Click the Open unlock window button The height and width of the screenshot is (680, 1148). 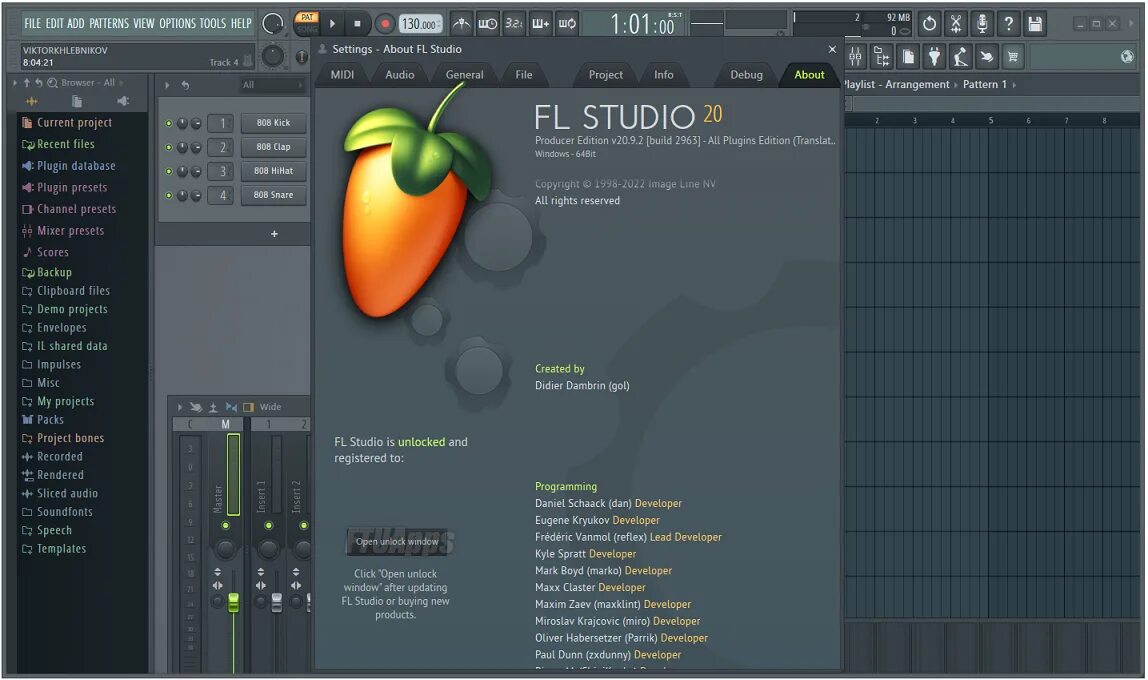click(x=397, y=542)
